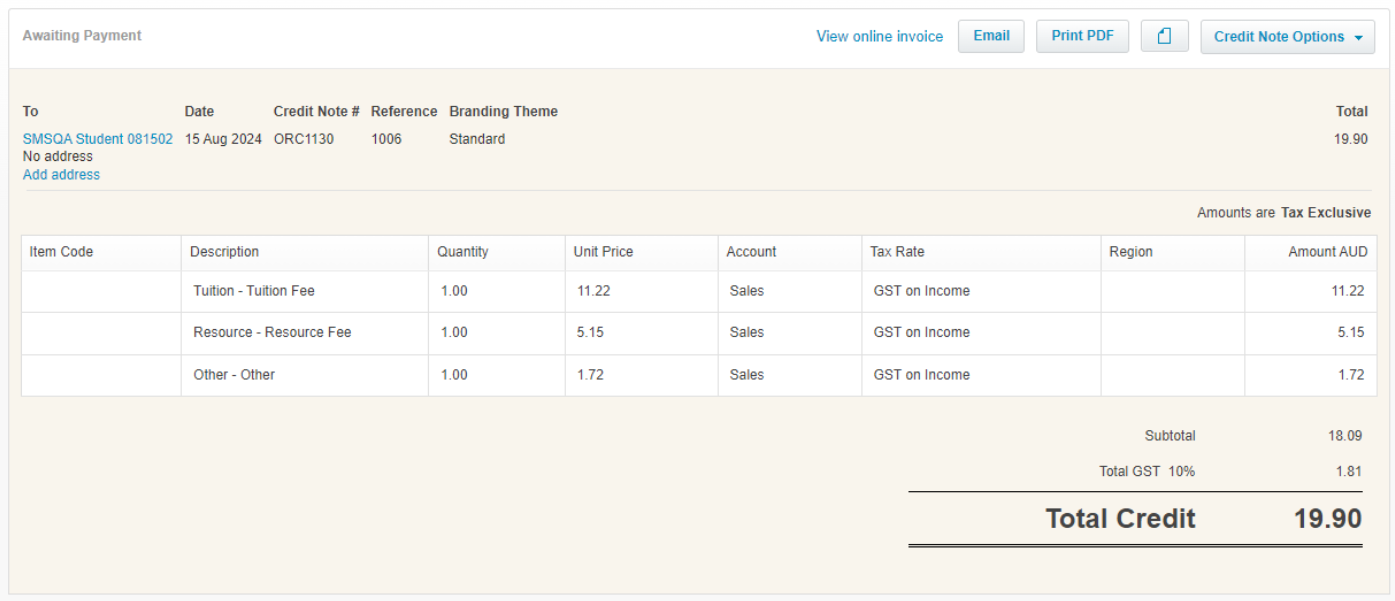Select the Tuition - Tuition Fee description cell
This screenshot has height=601, width=1395.
pos(254,291)
